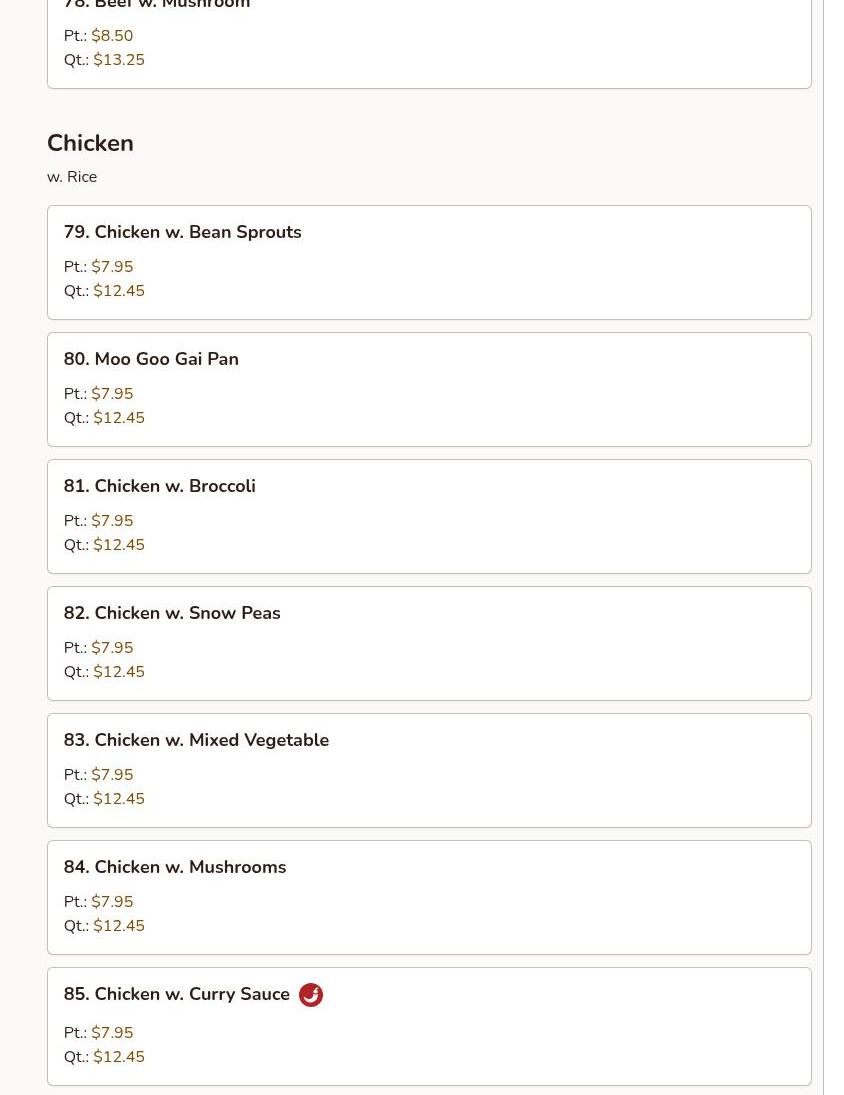The width and height of the screenshot is (844, 1095).
Task: Select pint price of Chicken w. Broccoli
Action: tap(112, 521)
